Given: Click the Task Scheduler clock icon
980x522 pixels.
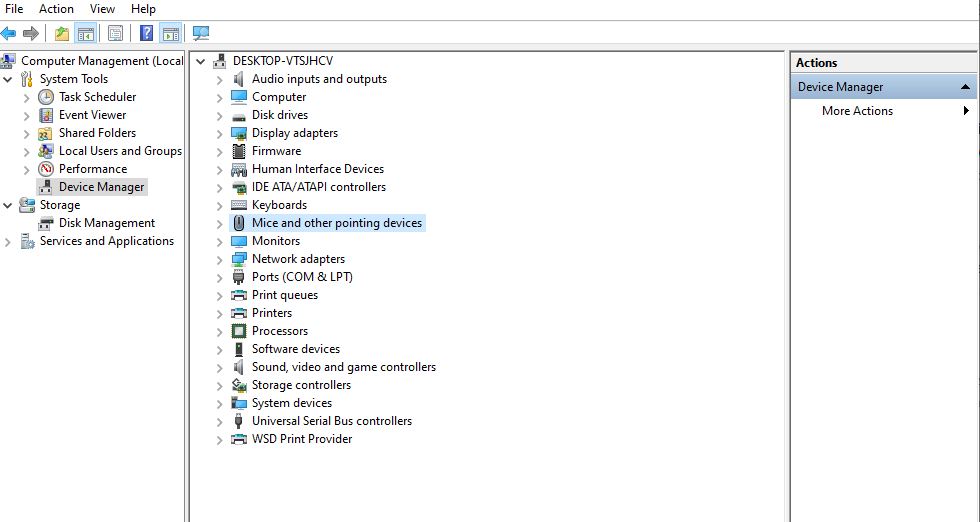Looking at the screenshot, I should (x=46, y=97).
